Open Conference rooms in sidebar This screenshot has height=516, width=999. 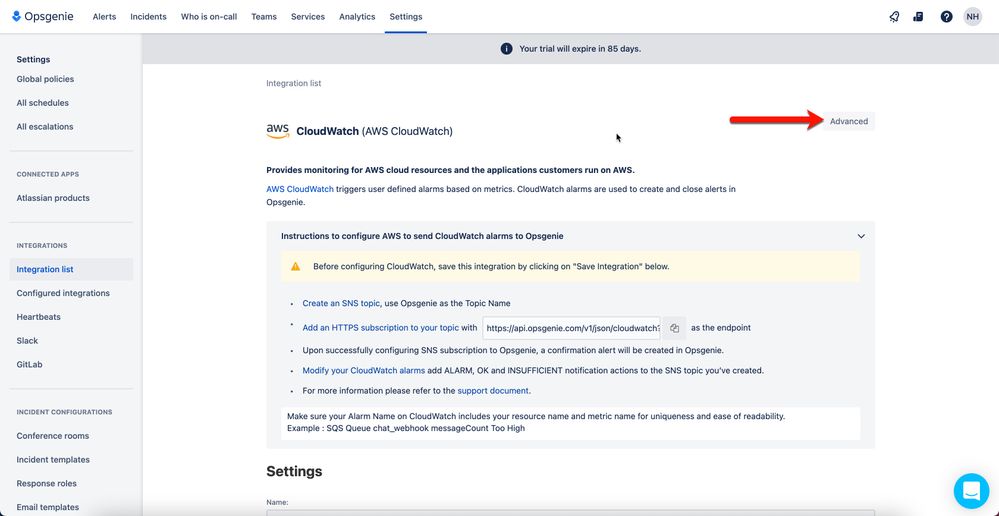click(x=53, y=436)
